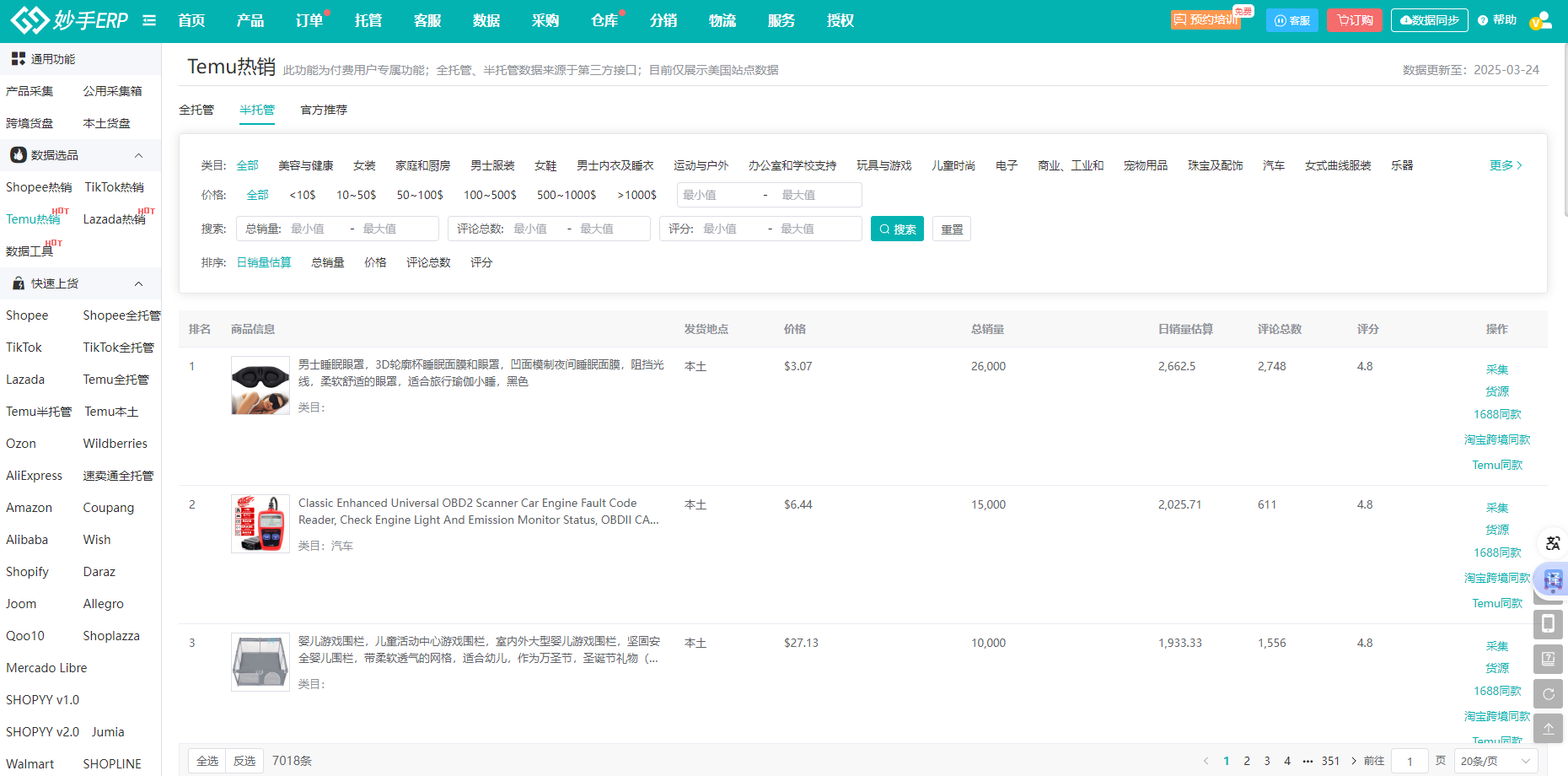Collapse the sidebar with the hamburger menu icon

coord(149,20)
